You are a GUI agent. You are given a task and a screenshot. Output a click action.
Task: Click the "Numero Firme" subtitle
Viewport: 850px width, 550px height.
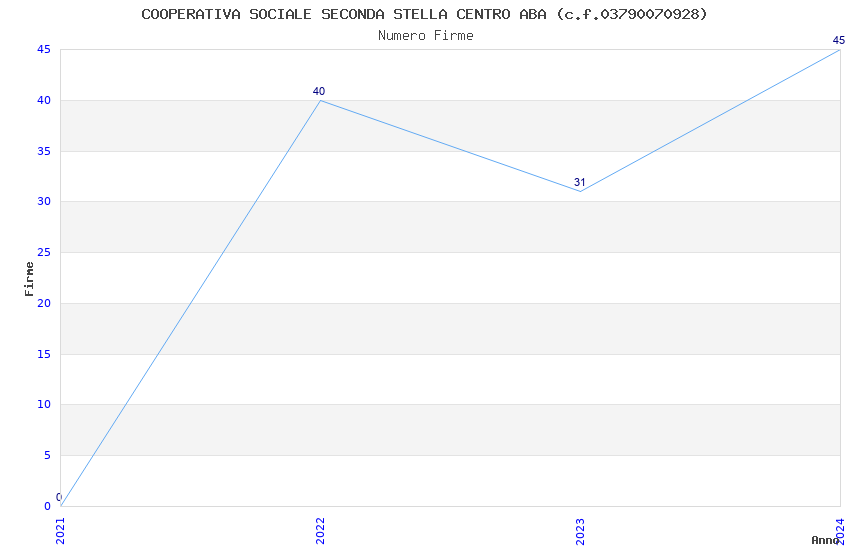(x=425, y=36)
